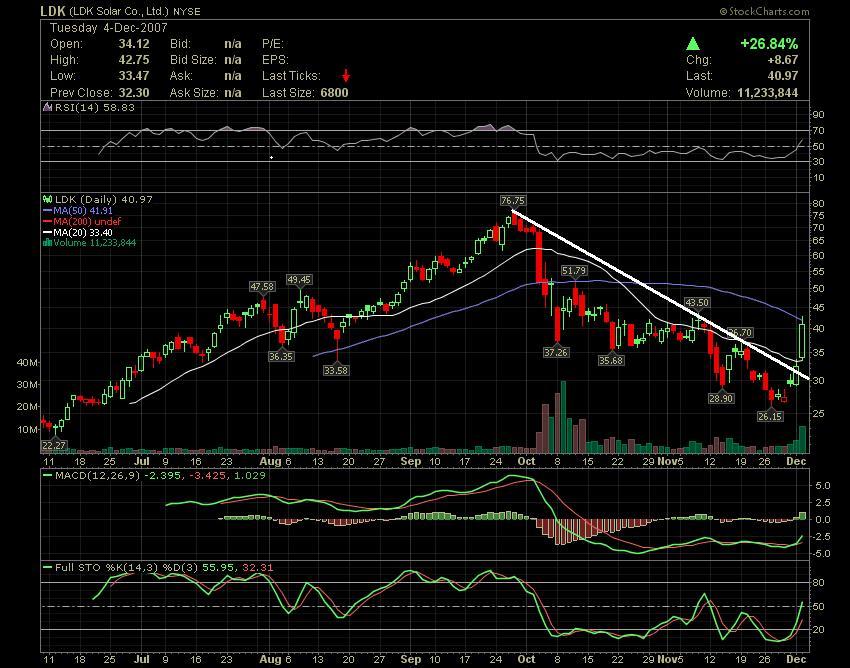Click the white MA(20) legend line swatch
850x668 pixels.
(x=48, y=232)
